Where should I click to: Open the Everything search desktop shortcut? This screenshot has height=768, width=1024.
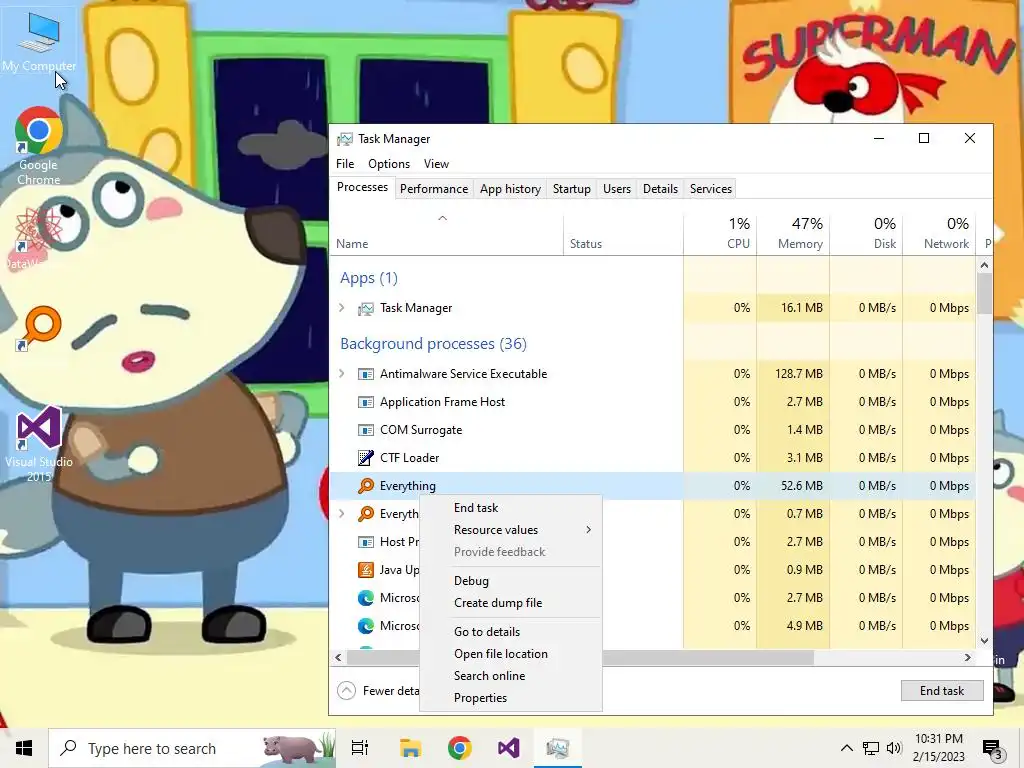[39, 327]
